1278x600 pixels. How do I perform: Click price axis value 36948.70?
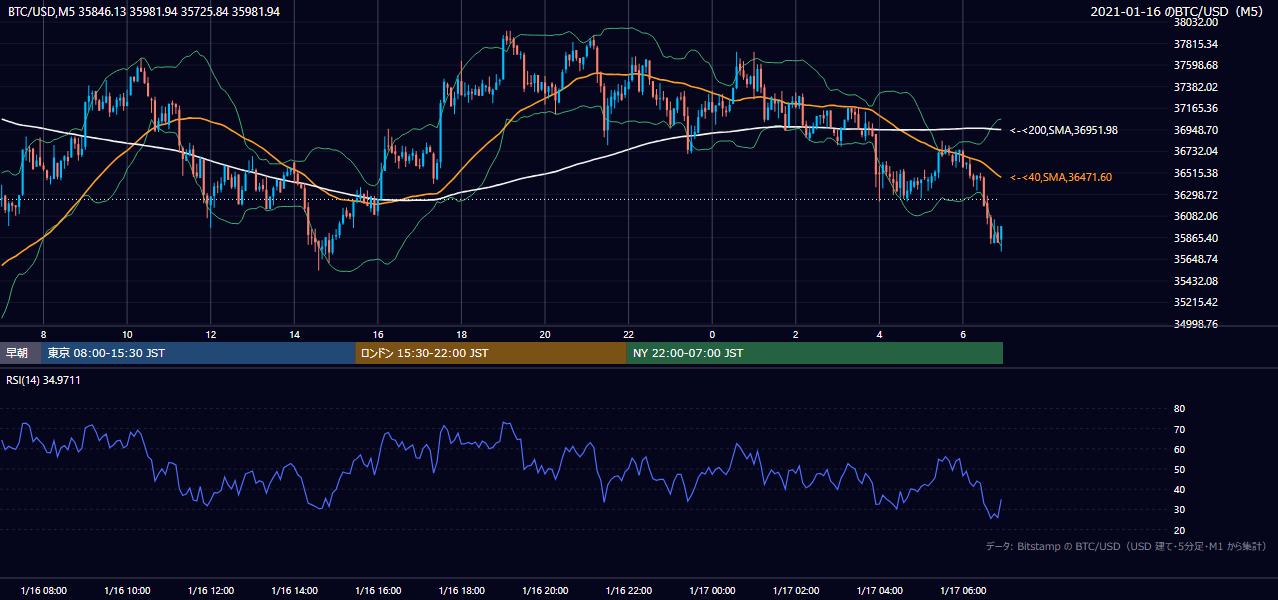click(x=1196, y=130)
